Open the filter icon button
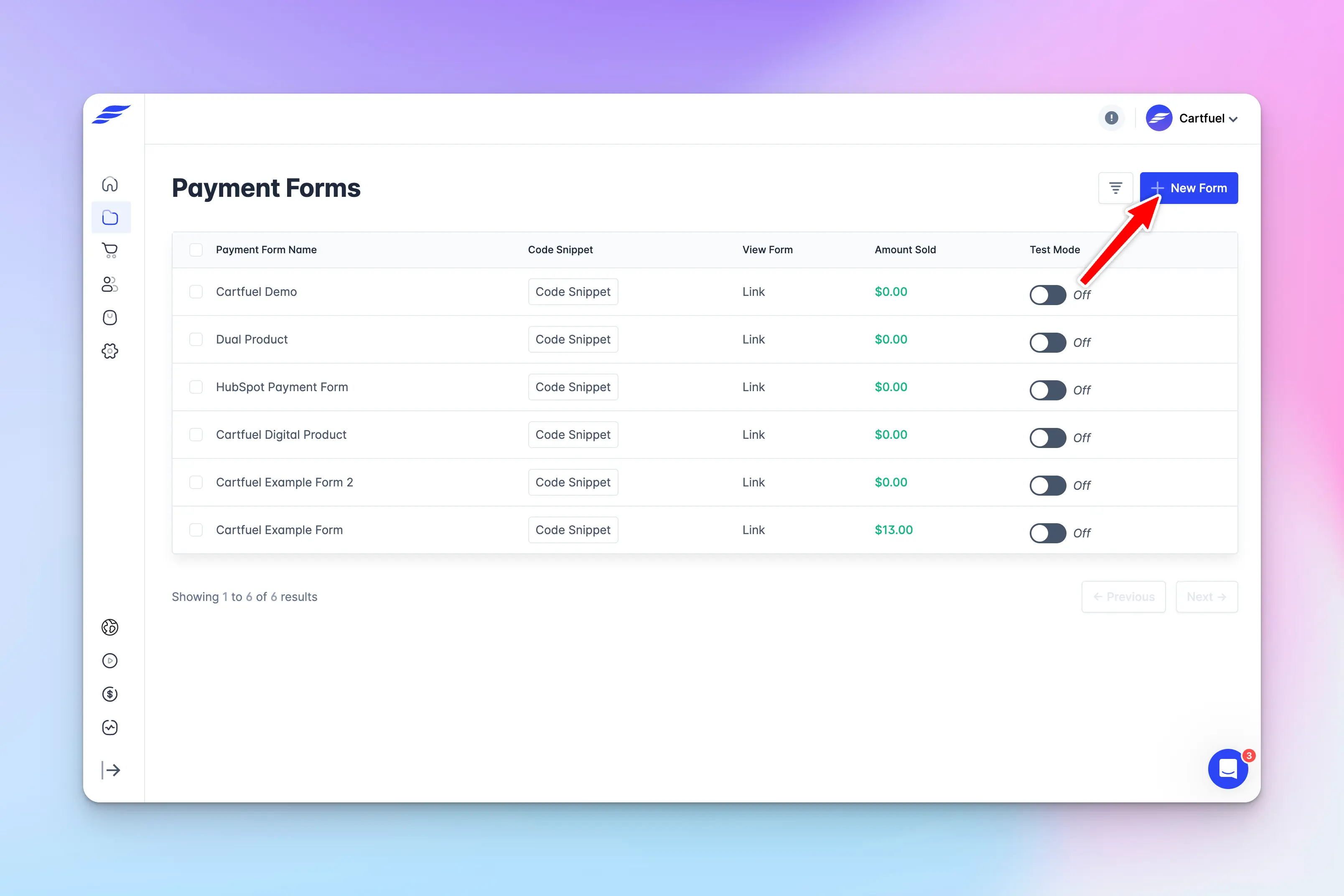1344x896 pixels. 1115,188
